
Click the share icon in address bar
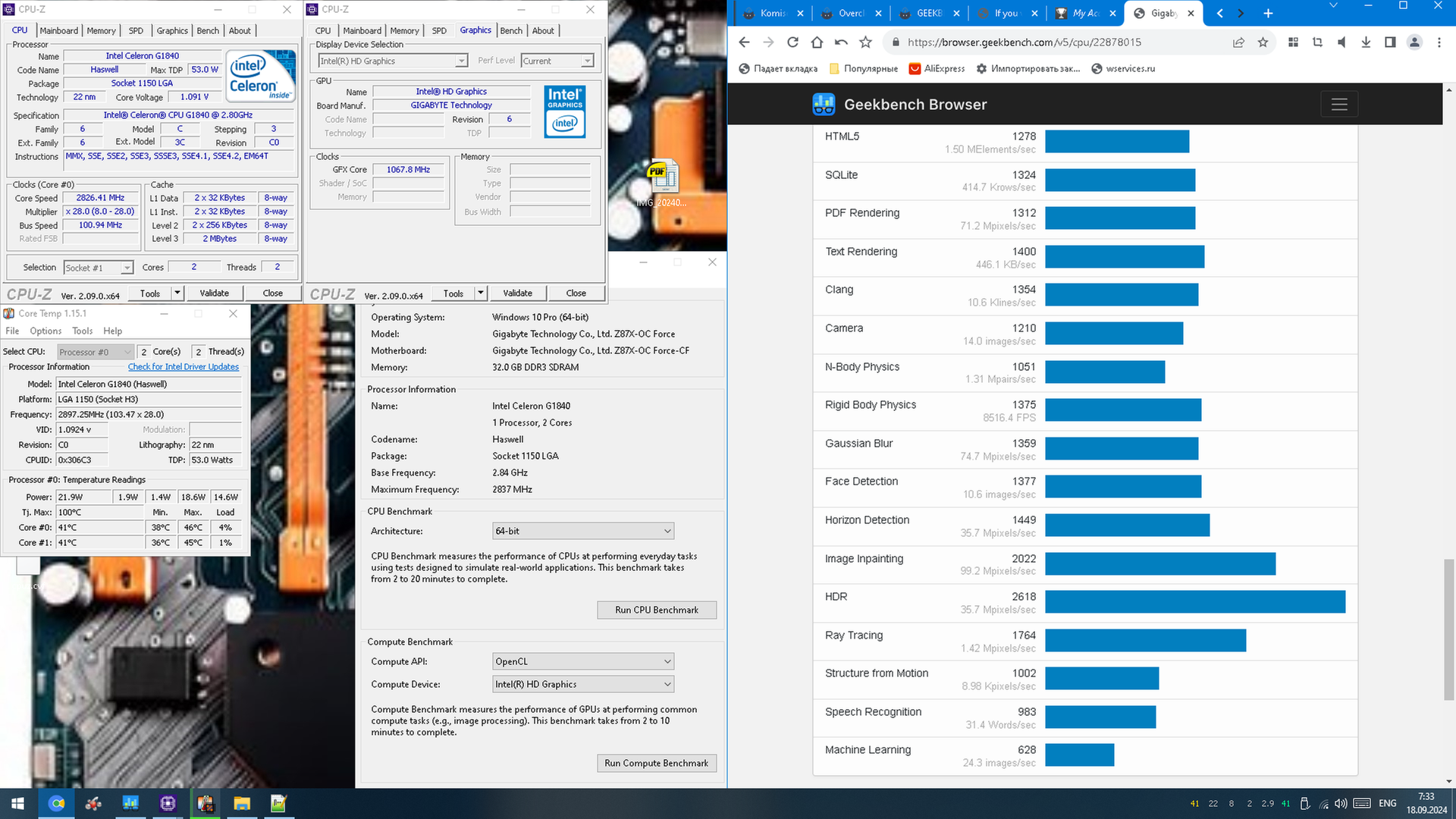(1238, 42)
